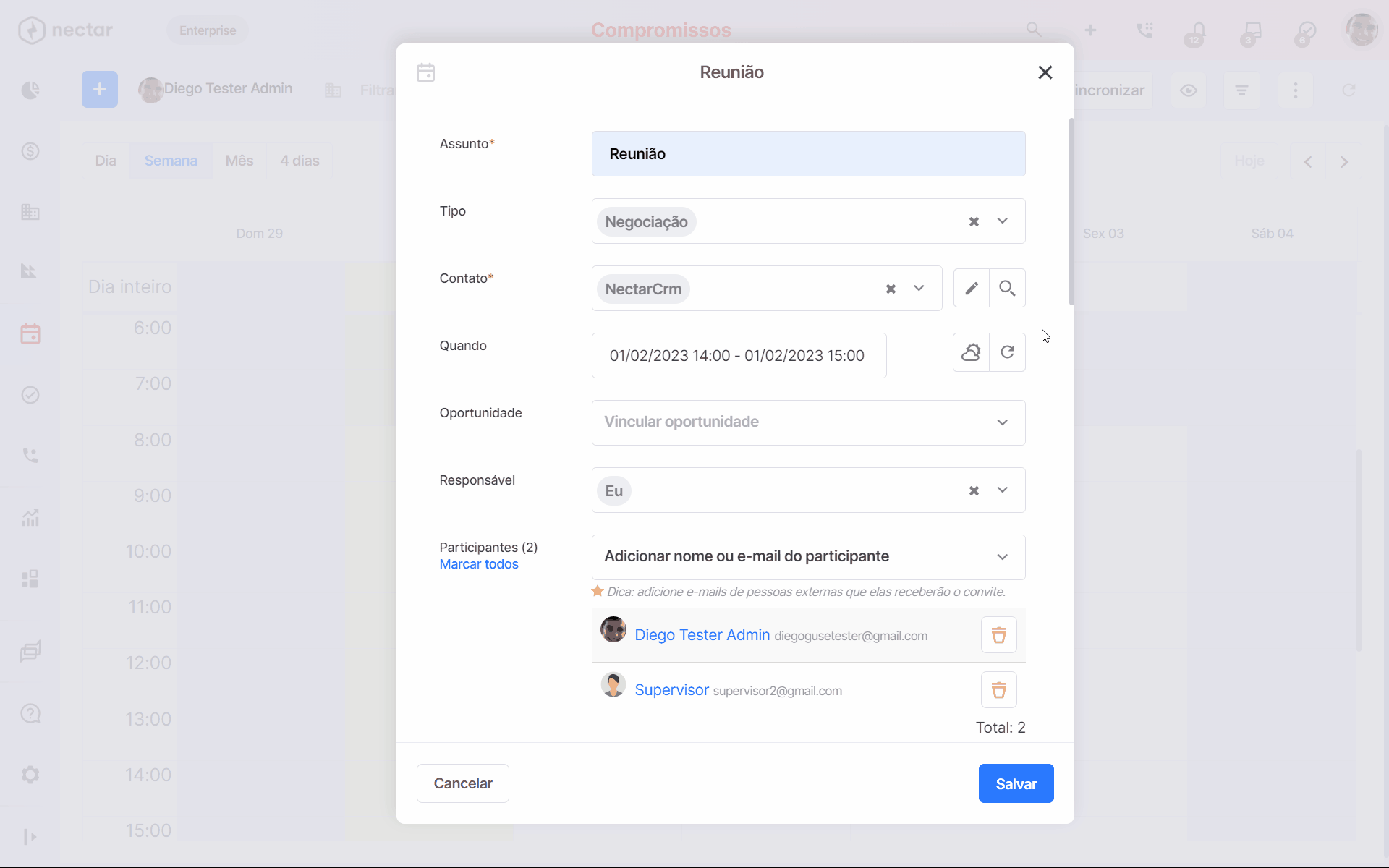
Task: Clear the Negociação type with the X
Action: [x=974, y=221]
